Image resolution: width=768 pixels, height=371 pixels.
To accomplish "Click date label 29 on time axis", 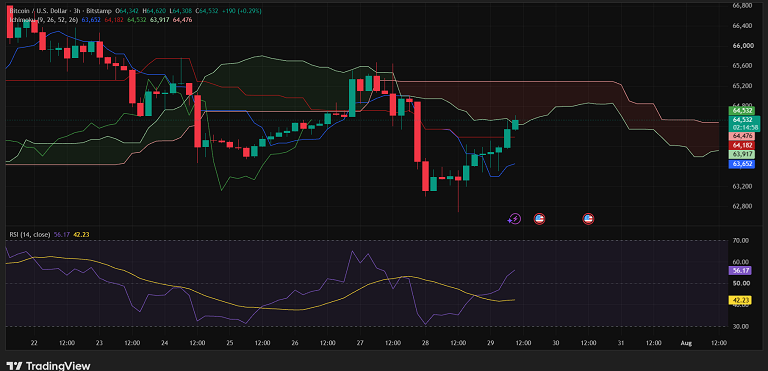I will click(x=490, y=343).
